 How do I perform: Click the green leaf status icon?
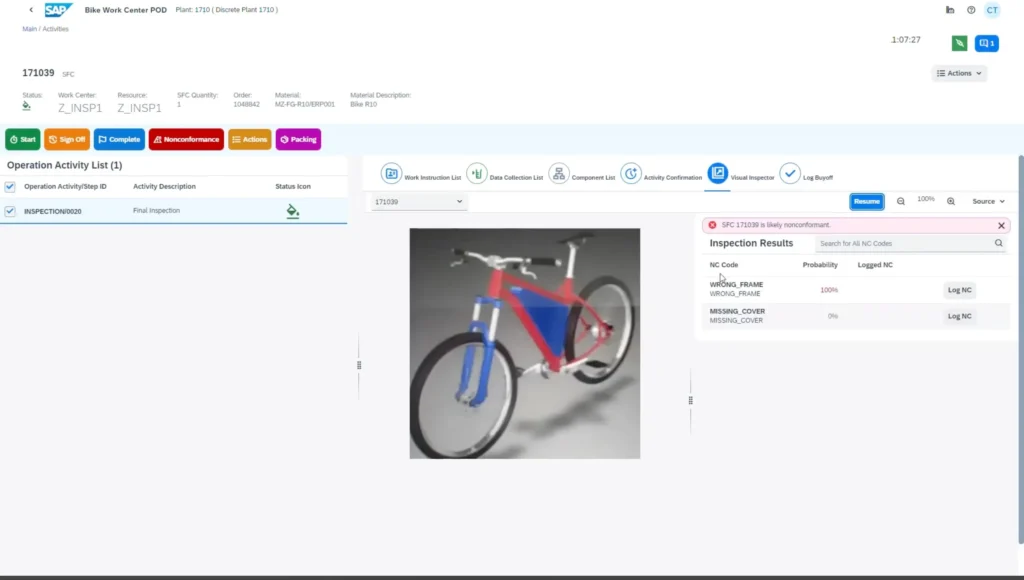tap(959, 43)
